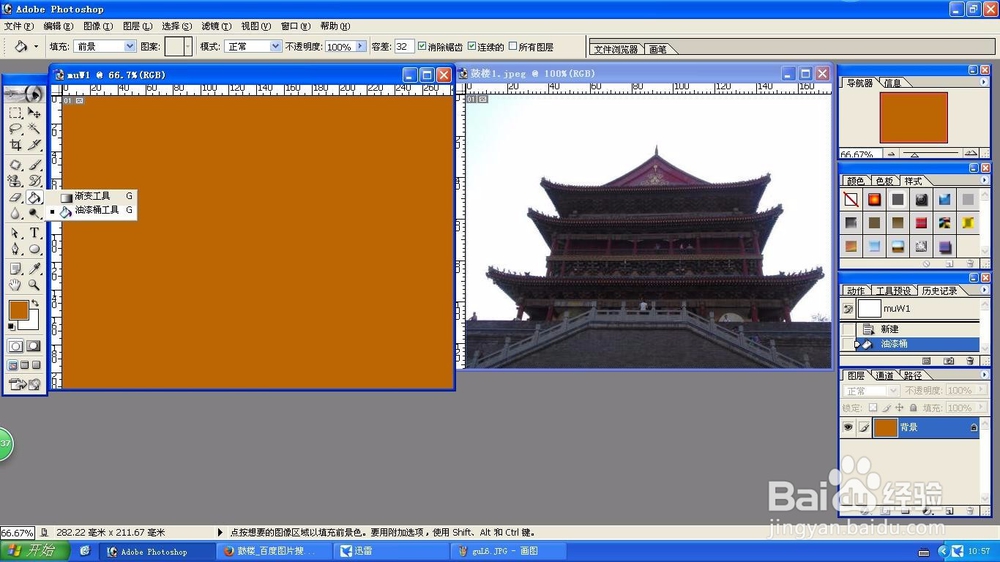Screen dimensions: 1000x562
Task: Select the Brush tool
Action: pos(34,165)
